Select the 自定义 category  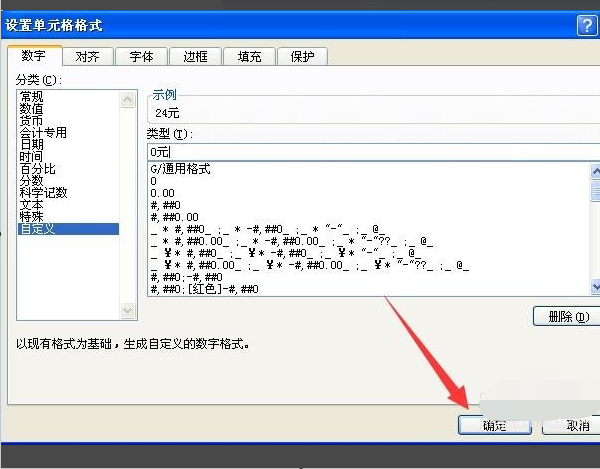pyautogui.click(x=68, y=229)
